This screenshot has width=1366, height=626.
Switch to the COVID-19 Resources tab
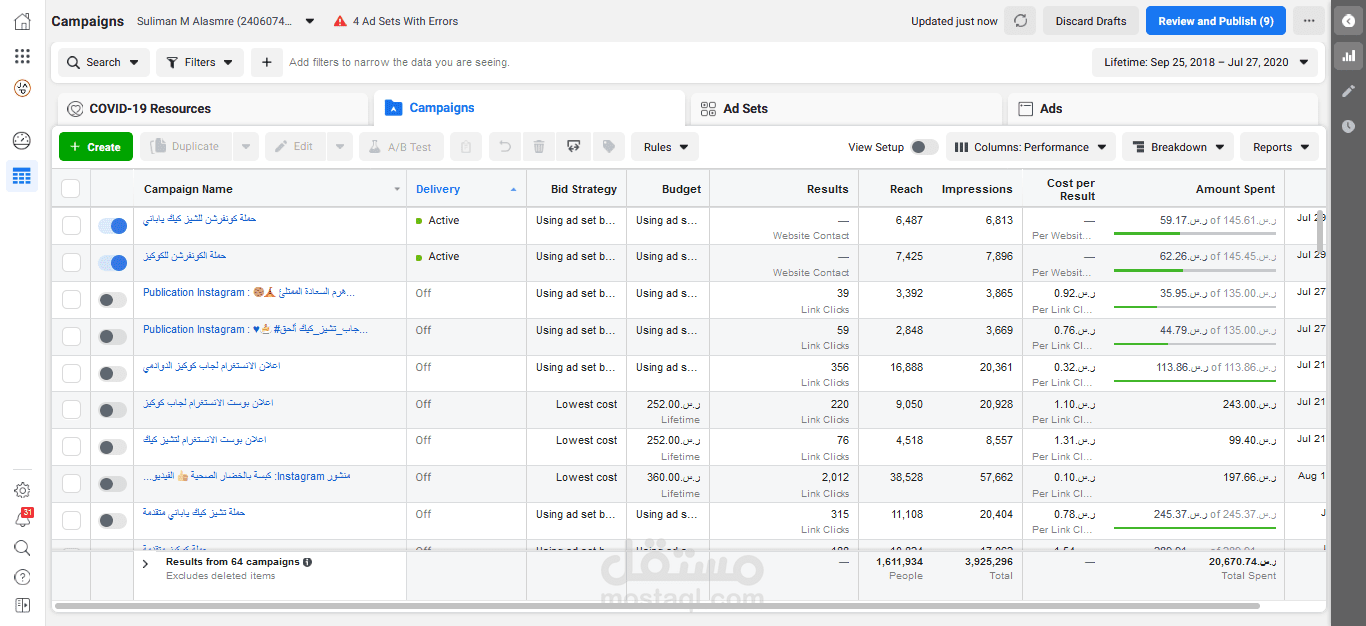212,109
